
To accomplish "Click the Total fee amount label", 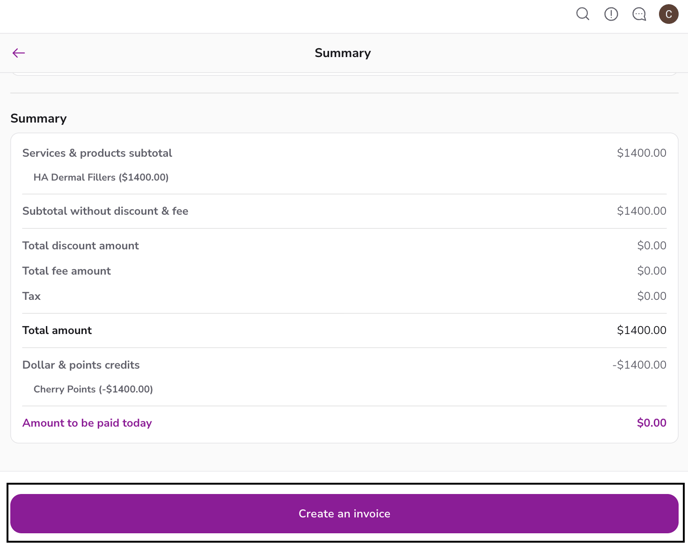I will point(66,271).
